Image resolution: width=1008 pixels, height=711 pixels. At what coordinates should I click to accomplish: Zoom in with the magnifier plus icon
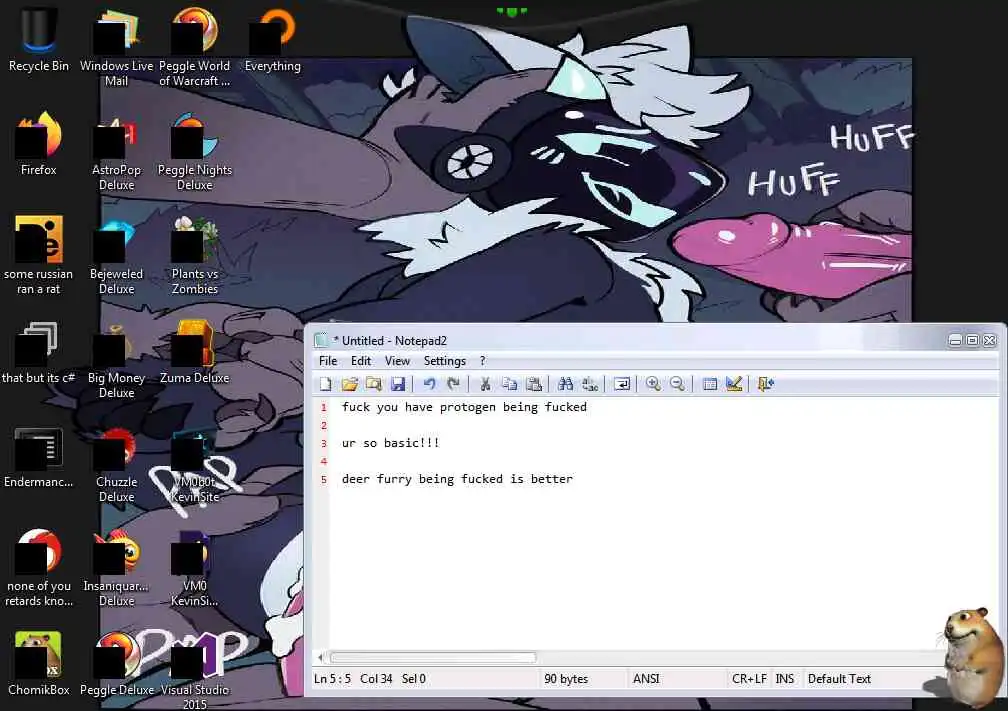pos(653,384)
